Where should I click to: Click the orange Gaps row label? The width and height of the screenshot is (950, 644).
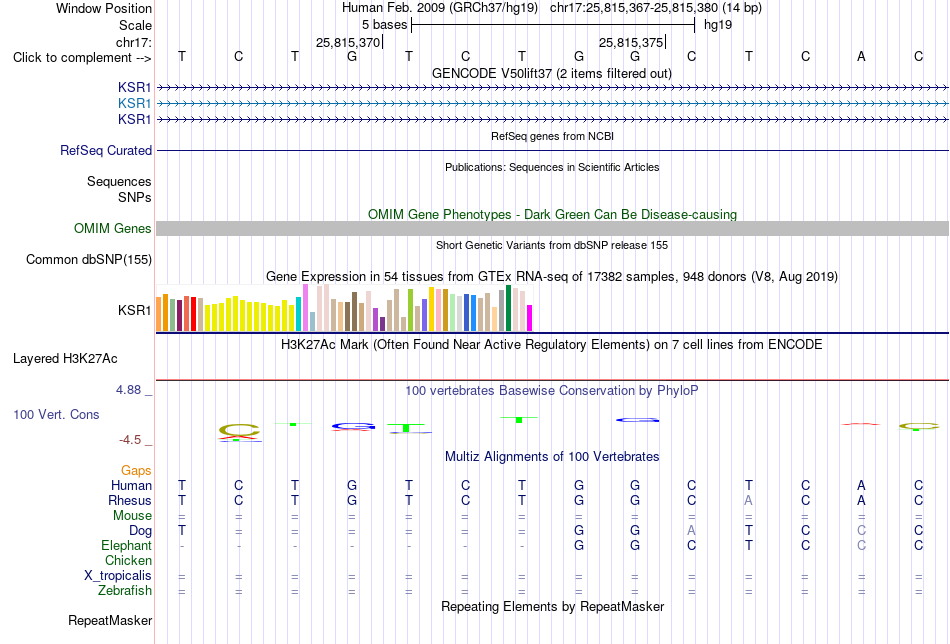(x=136, y=471)
